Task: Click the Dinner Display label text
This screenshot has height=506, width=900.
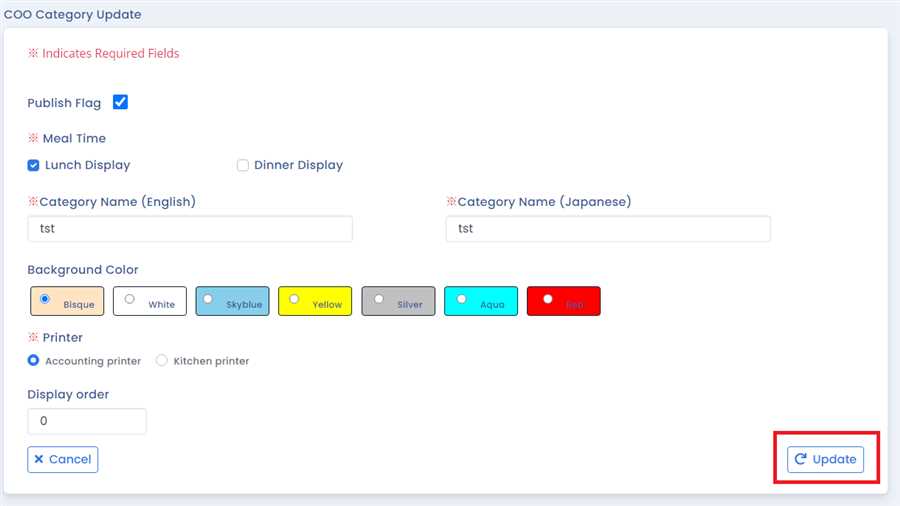Action: point(298,165)
